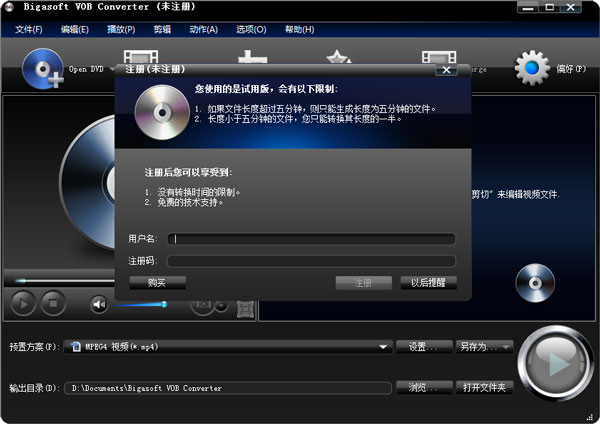Image resolution: width=600 pixels, height=424 pixels.
Task: Click the 打开文件夹 button
Action: click(485, 387)
